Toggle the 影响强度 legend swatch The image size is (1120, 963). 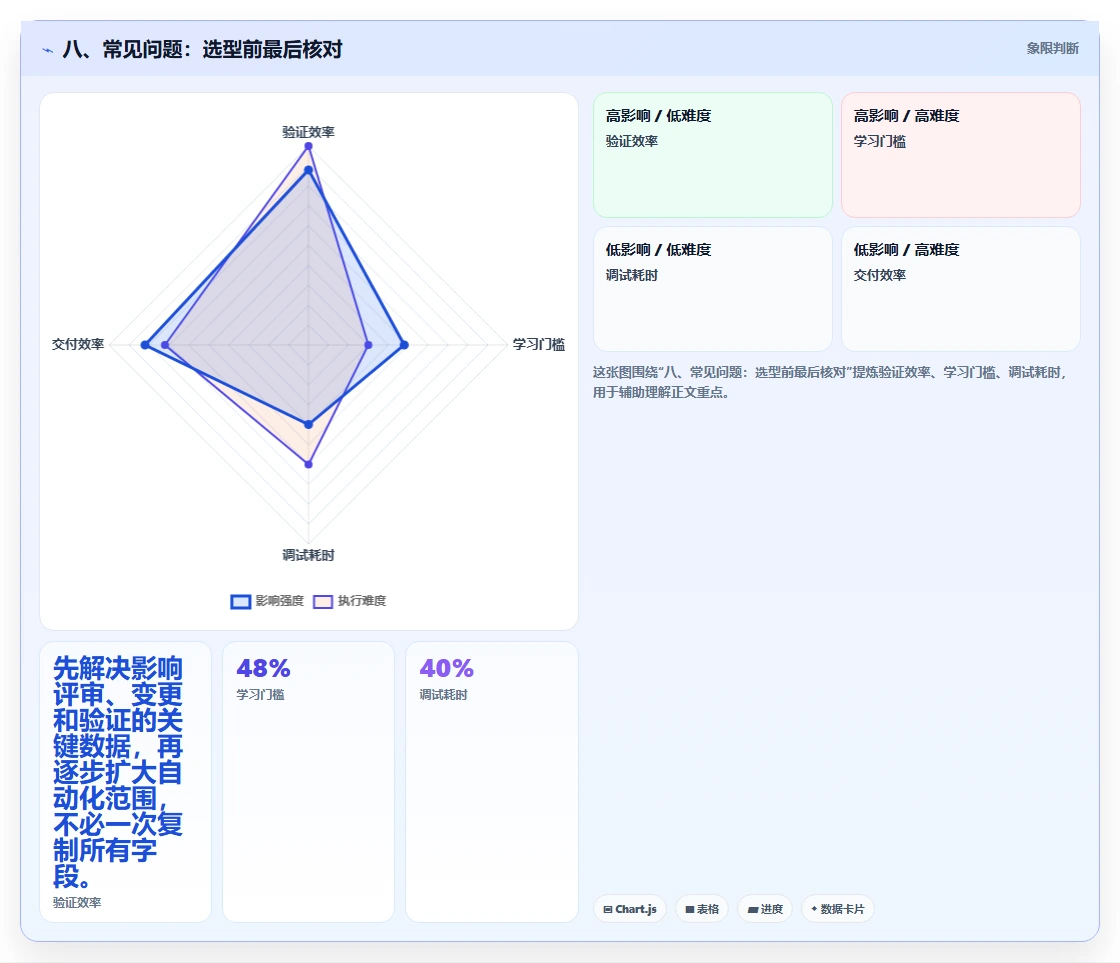click(x=241, y=602)
